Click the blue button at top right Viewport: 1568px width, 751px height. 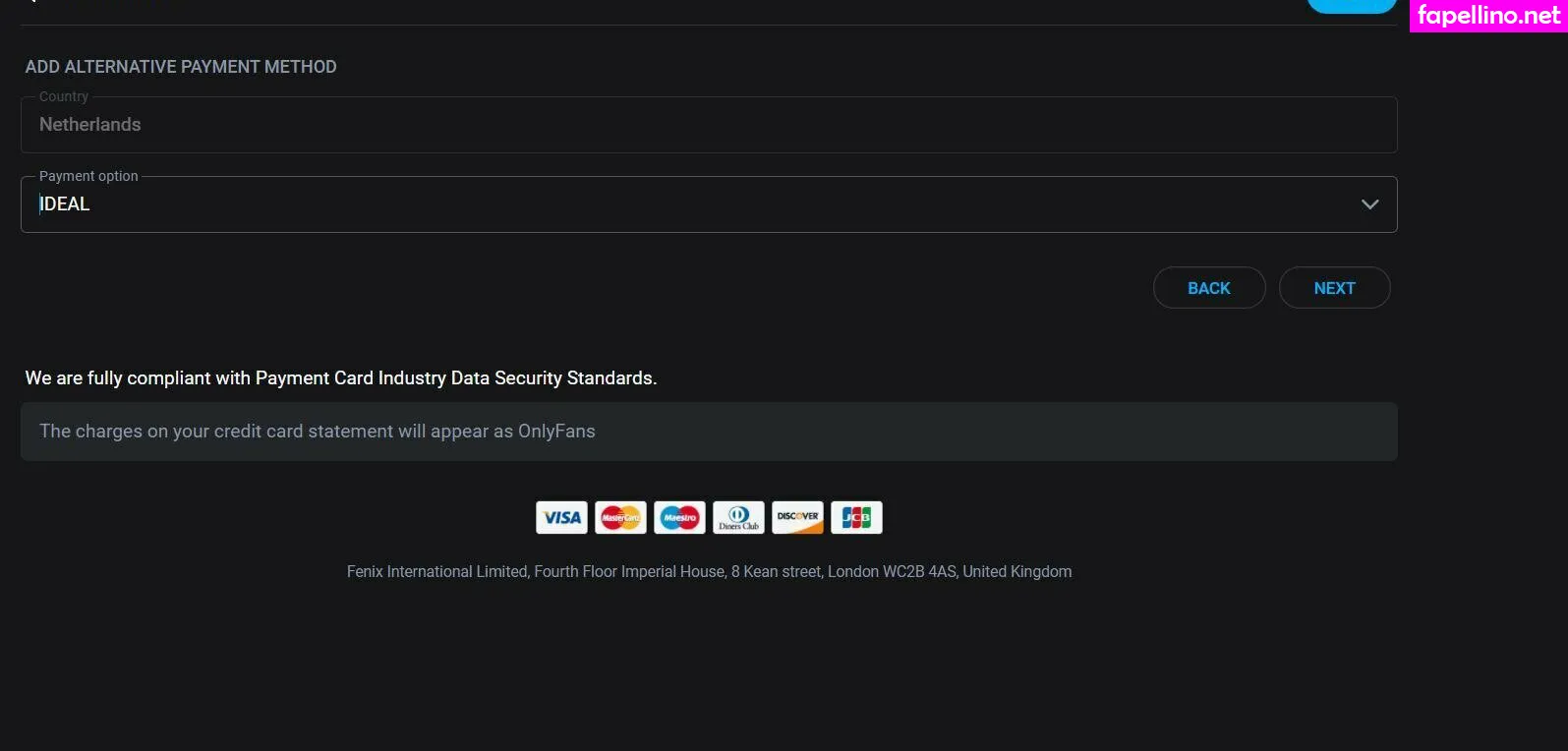tap(1352, 6)
